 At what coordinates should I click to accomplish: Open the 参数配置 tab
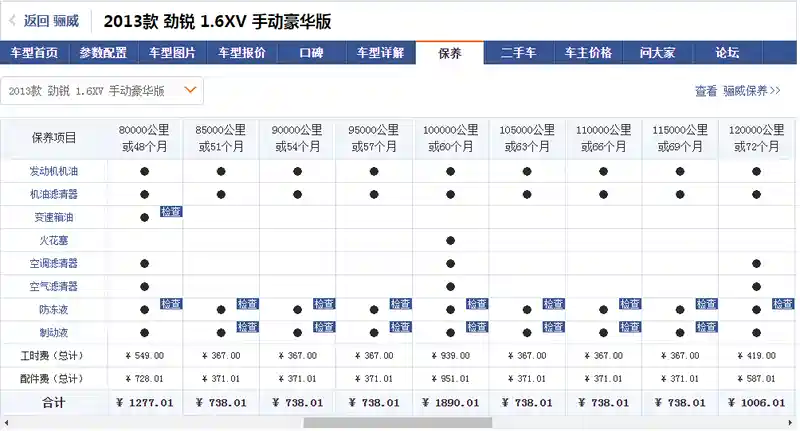pos(103,53)
